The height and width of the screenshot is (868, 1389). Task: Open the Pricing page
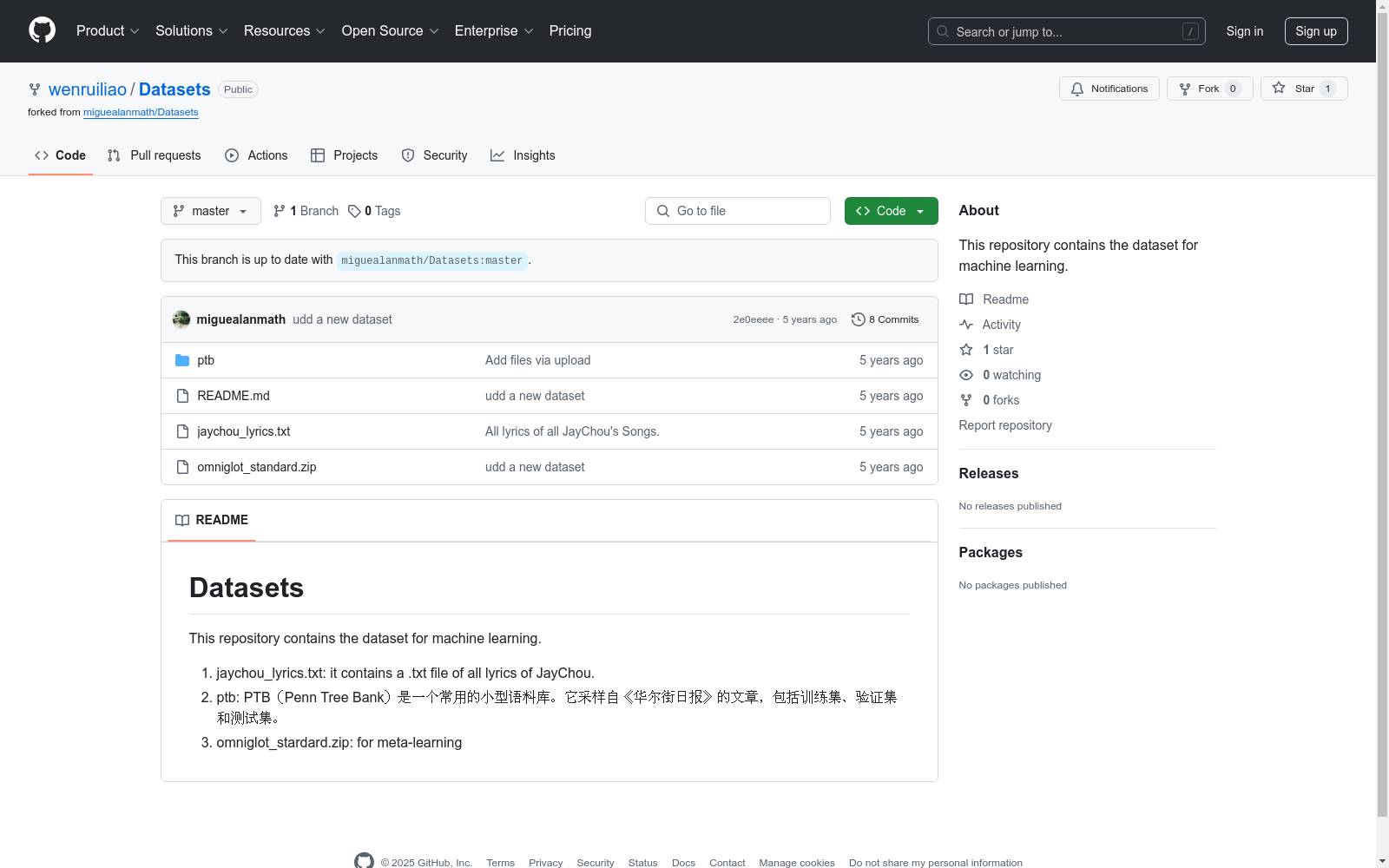point(570,31)
